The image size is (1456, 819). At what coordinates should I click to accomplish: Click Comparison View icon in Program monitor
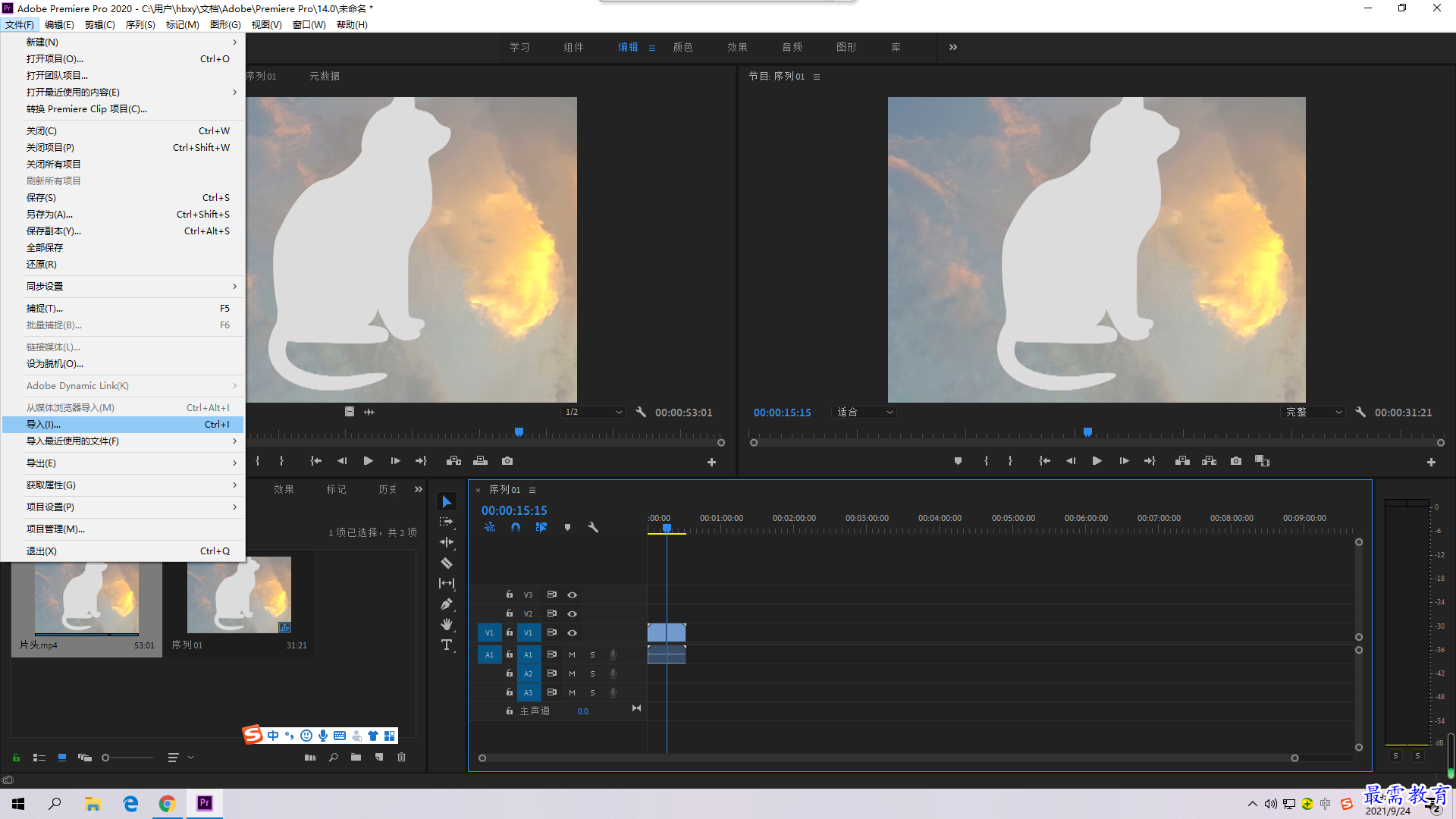[1263, 461]
